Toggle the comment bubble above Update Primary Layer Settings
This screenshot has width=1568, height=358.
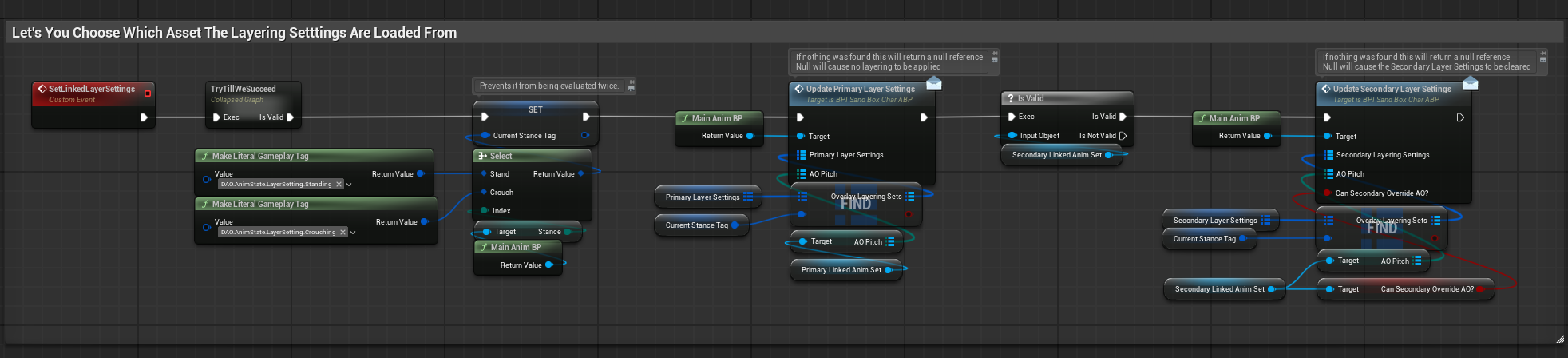994,58
